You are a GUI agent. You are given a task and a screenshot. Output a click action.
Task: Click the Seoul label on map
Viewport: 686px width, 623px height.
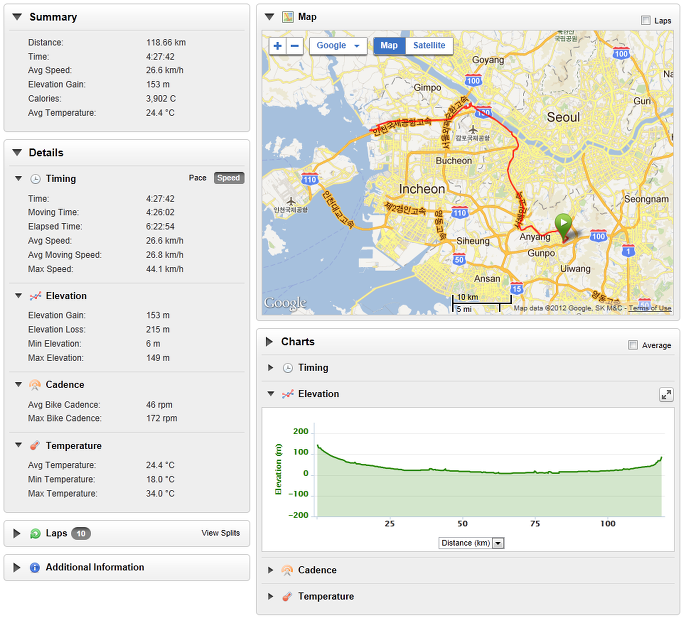(x=563, y=117)
